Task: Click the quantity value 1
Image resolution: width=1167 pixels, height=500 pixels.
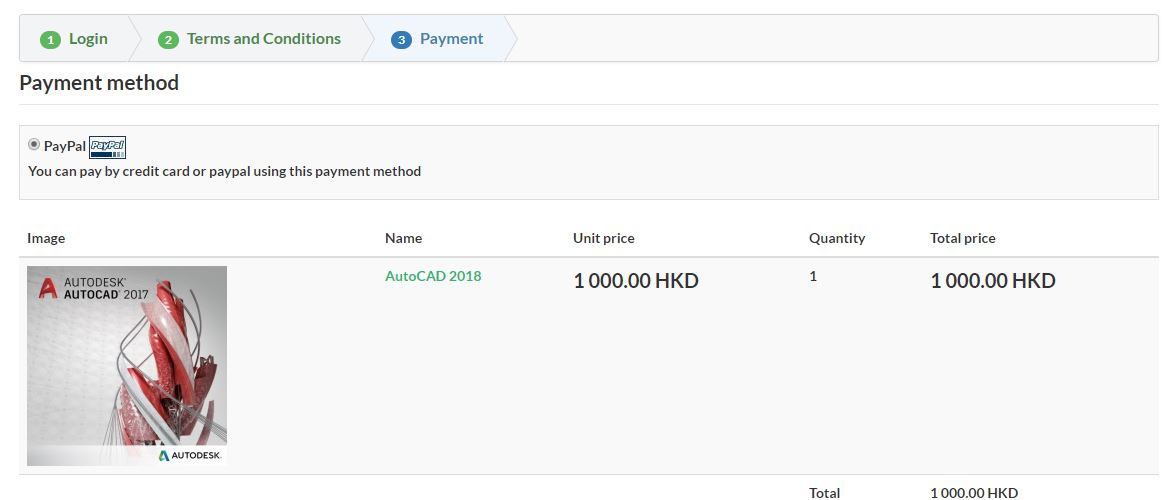Action: click(813, 276)
